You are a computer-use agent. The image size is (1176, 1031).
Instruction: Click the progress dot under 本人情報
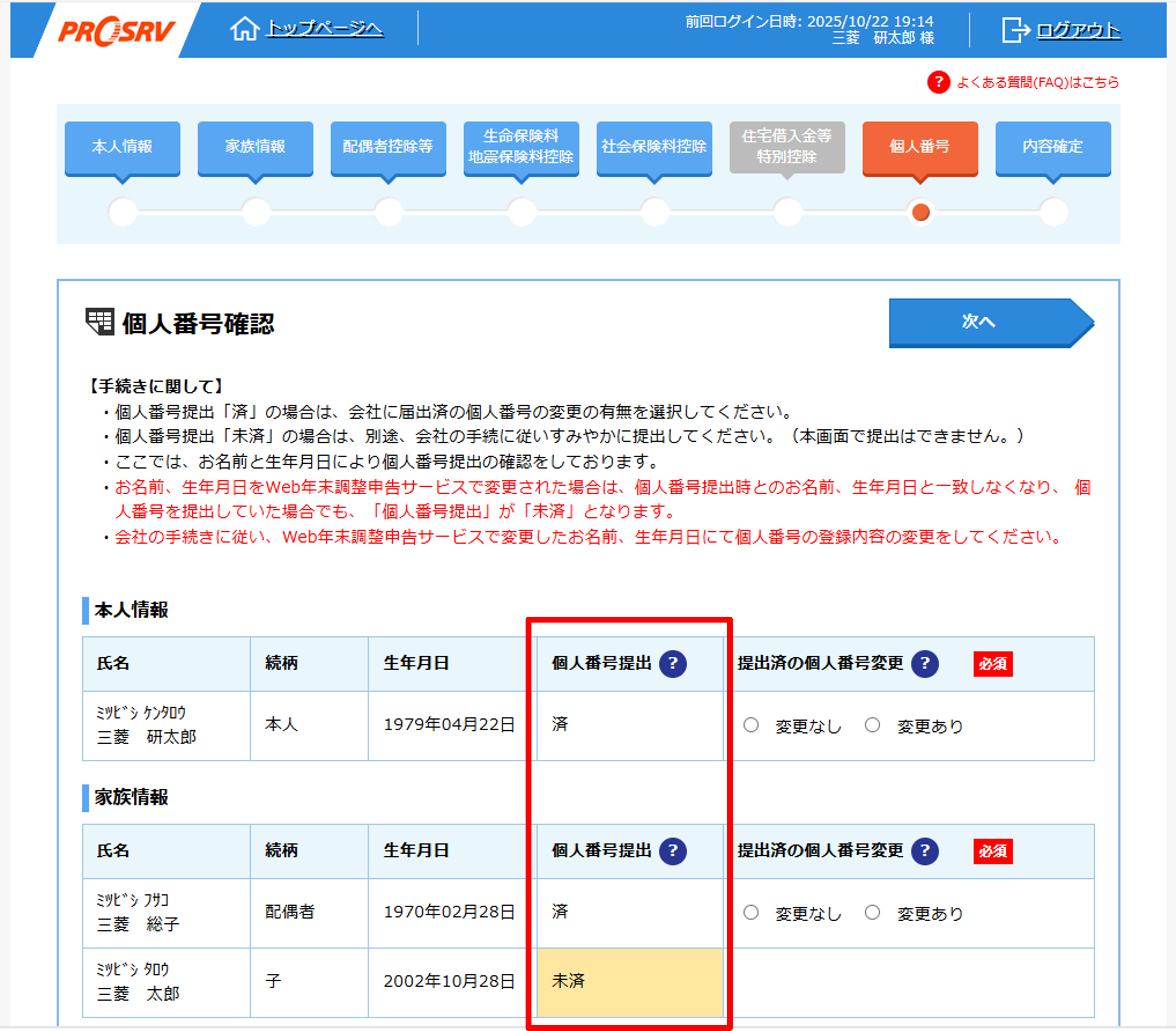[x=123, y=212]
